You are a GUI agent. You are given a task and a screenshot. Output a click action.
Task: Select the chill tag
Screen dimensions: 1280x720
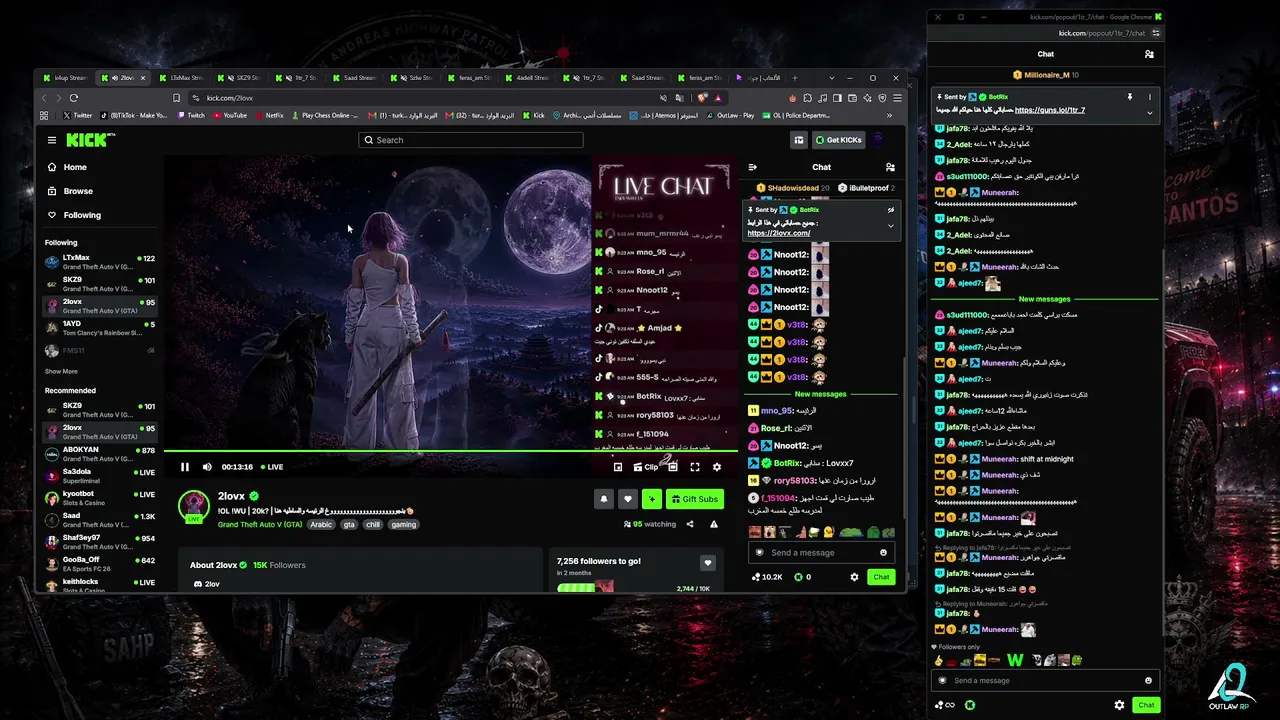(373, 525)
